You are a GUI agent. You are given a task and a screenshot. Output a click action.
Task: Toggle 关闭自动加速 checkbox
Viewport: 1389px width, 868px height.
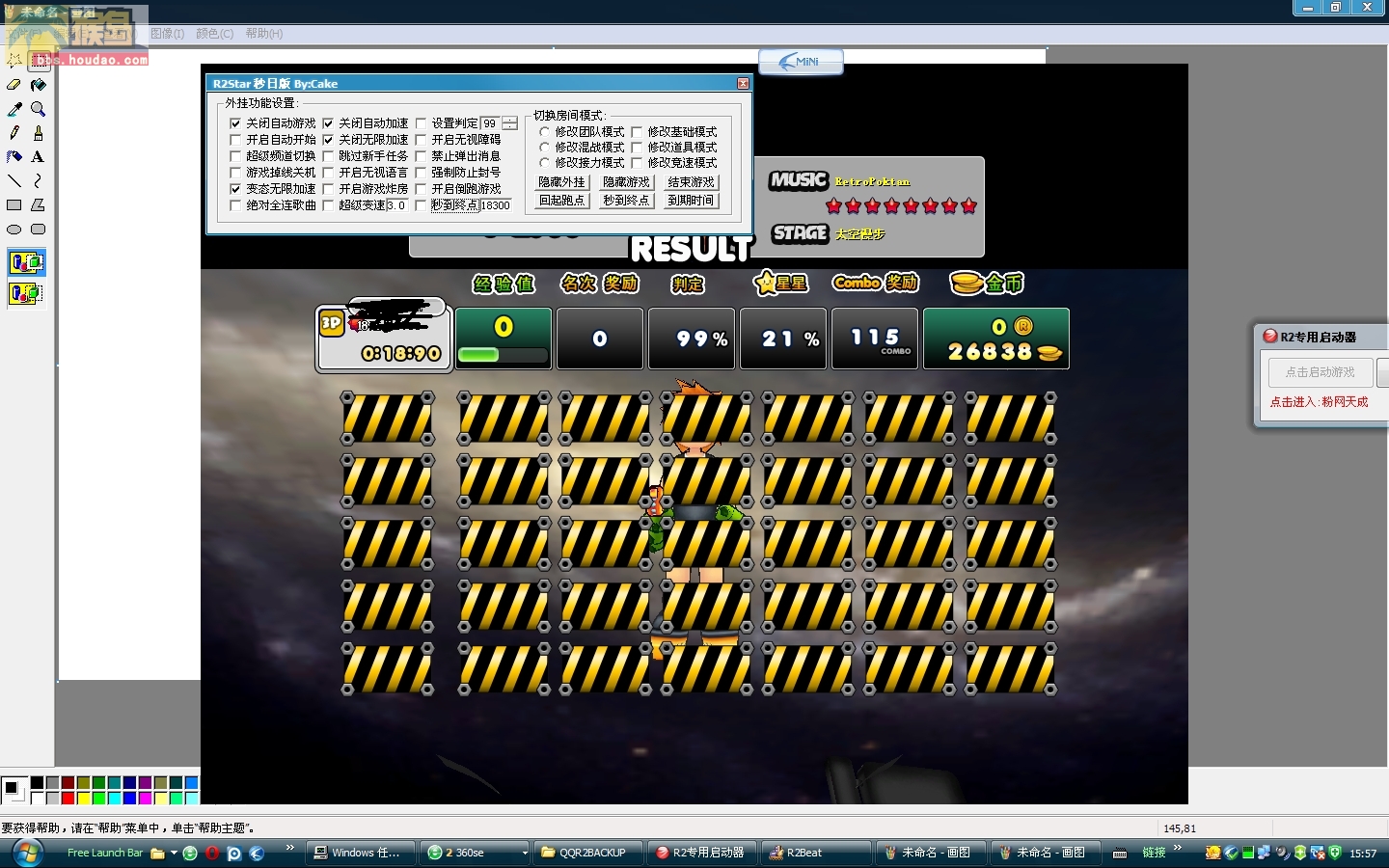328,123
